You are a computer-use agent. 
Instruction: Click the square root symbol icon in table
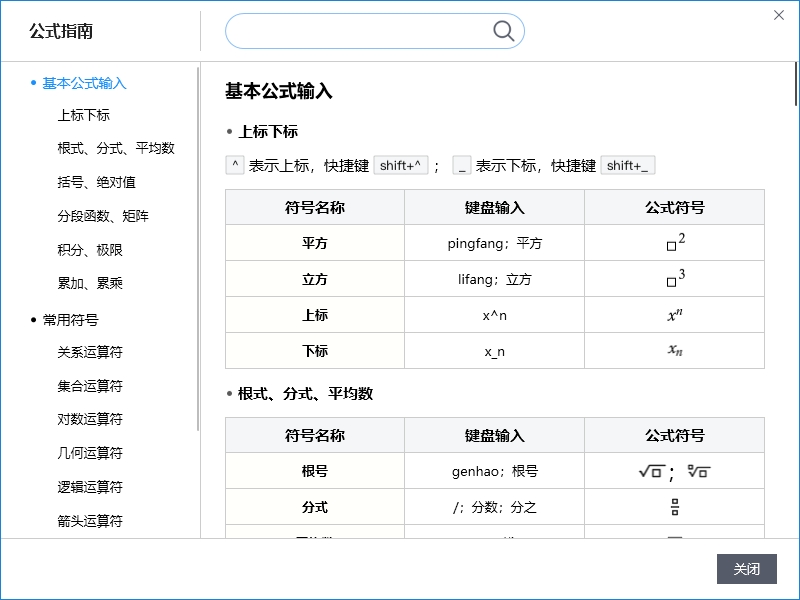651,472
